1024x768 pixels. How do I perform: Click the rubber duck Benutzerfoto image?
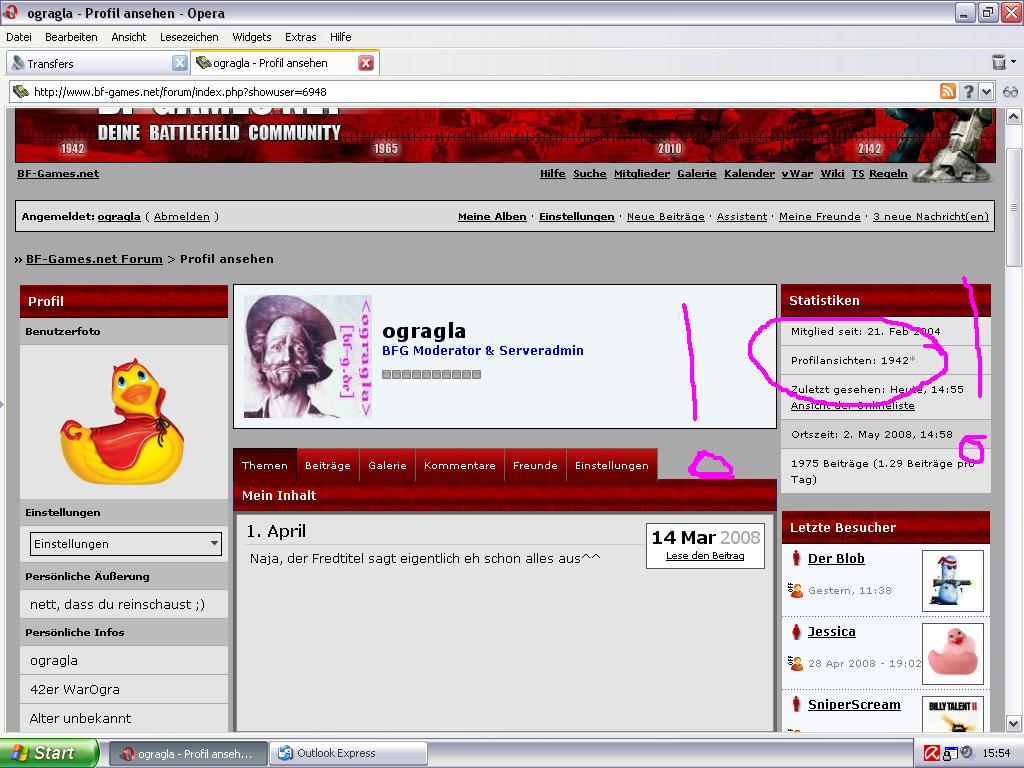point(122,421)
